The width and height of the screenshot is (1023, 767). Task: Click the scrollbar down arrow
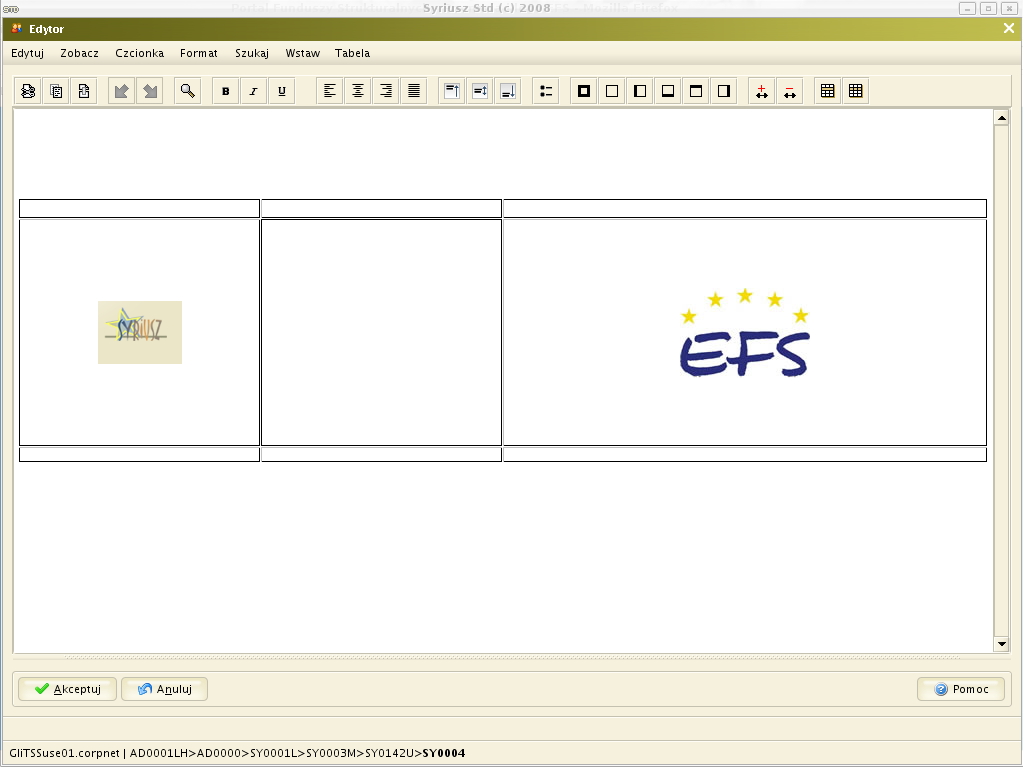click(x=1001, y=644)
